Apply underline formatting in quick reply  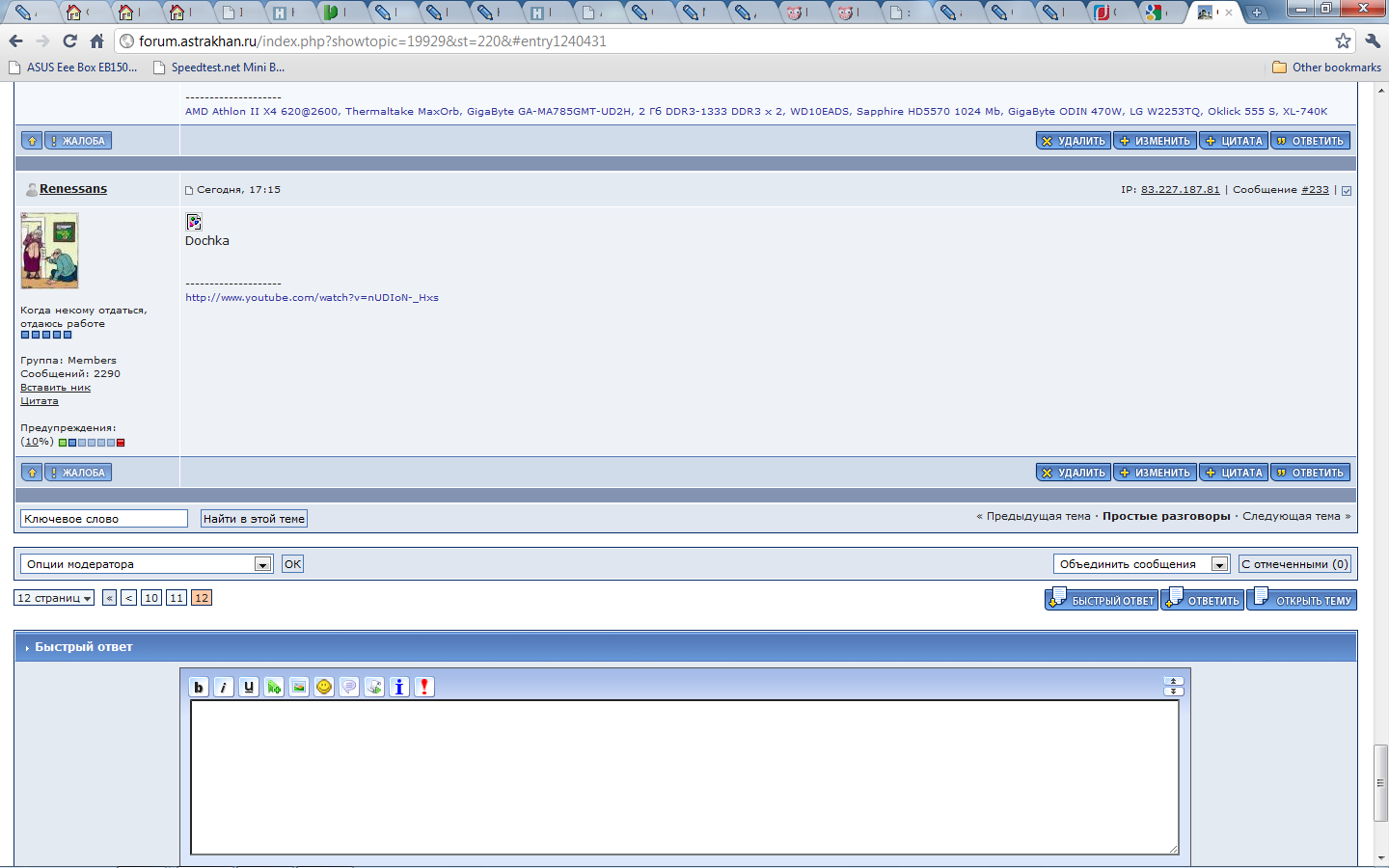coord(249,687)
